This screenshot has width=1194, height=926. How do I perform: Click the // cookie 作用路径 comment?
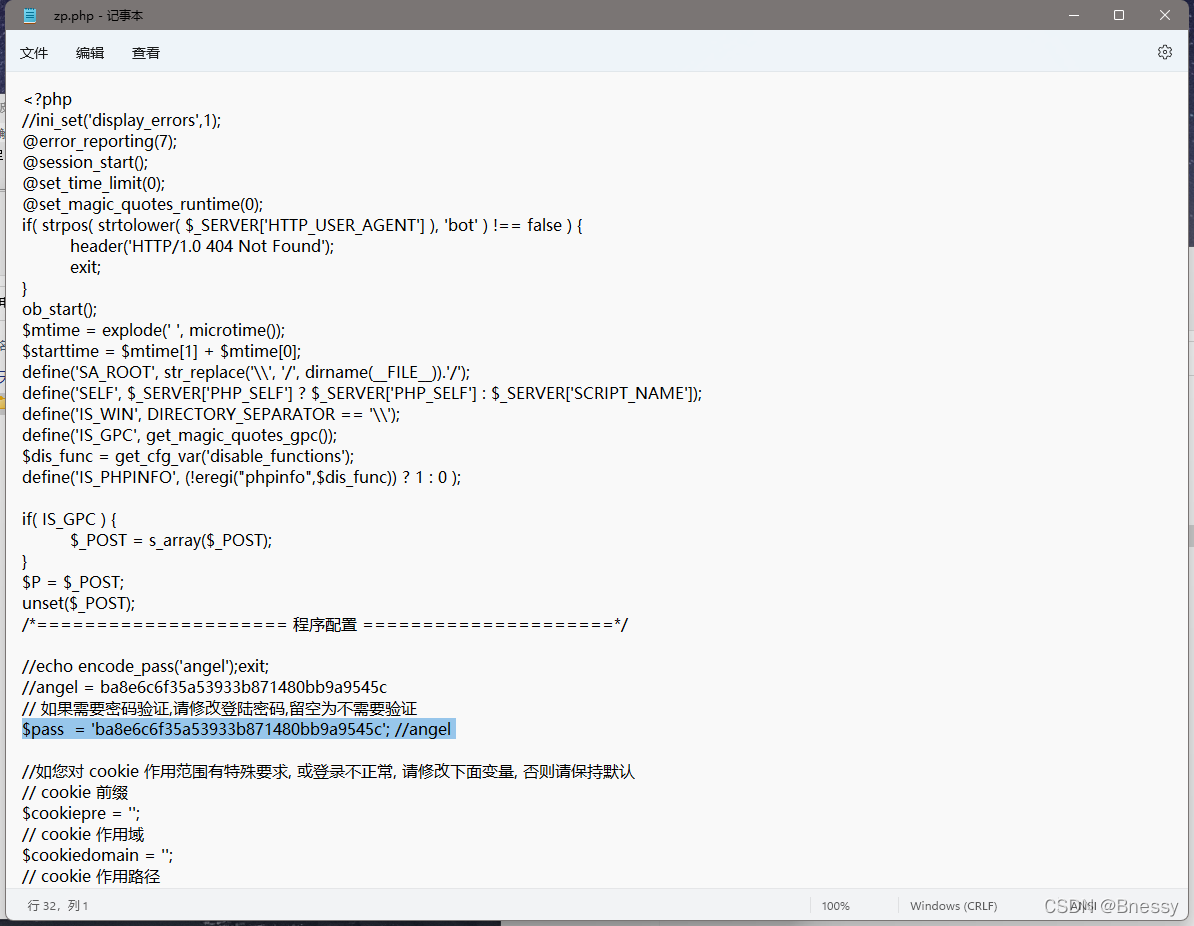coord(91,877)
